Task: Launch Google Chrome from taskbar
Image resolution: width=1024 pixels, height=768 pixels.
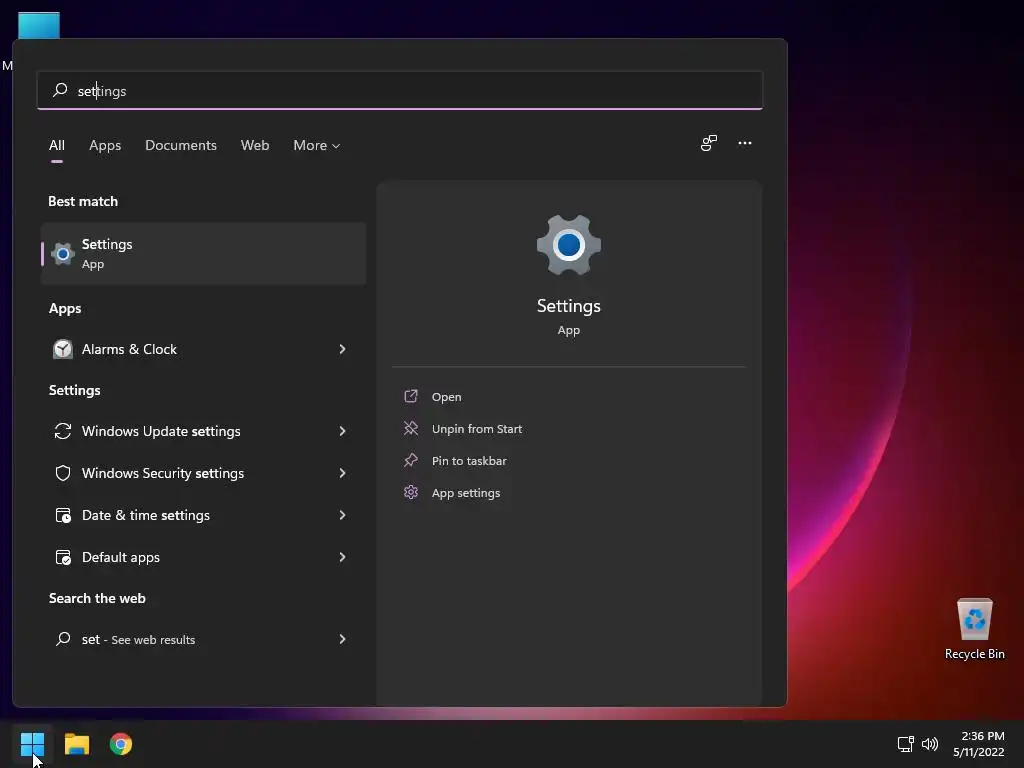Action: [x=121, y=744]
